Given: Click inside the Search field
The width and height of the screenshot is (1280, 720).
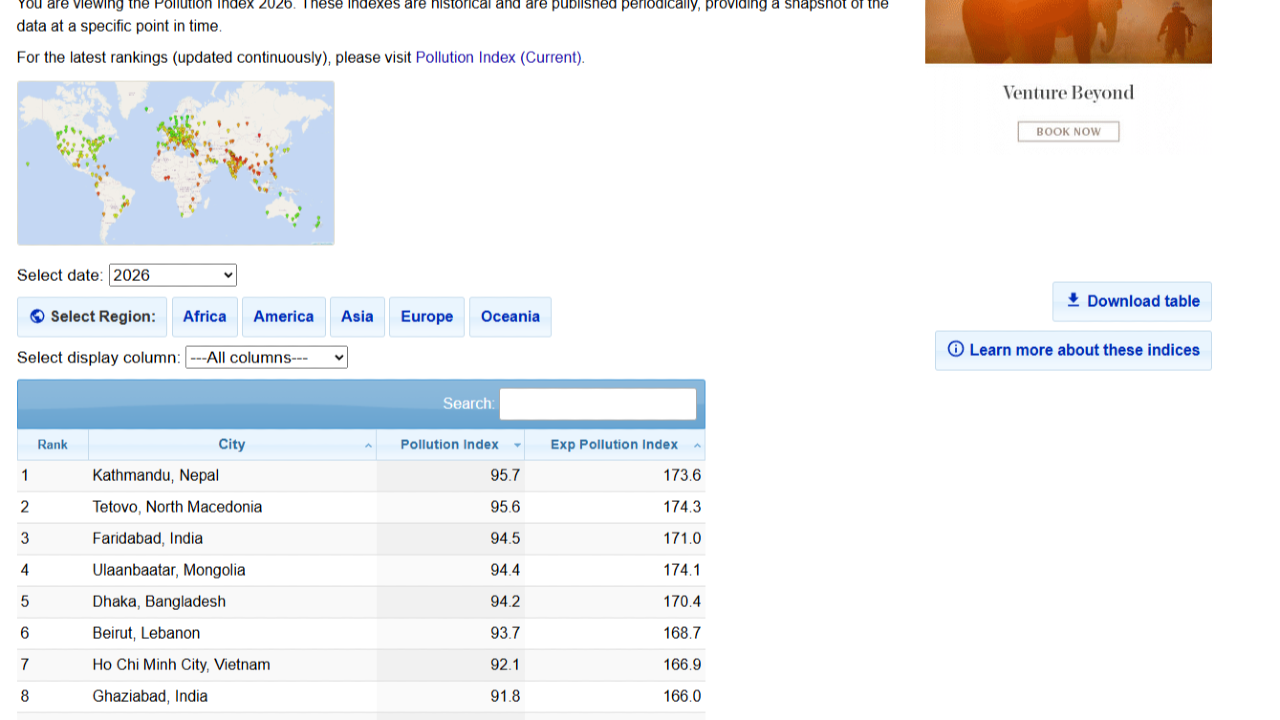Looking at the screenshot, I should (597, 404).
